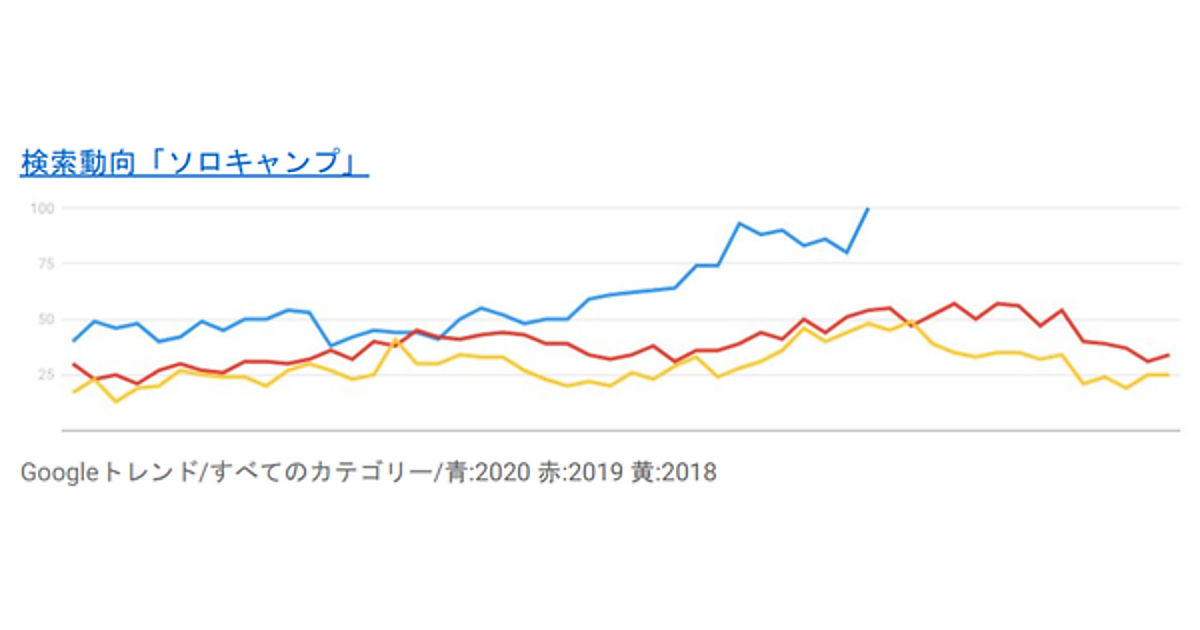The height and width of the screenshot is (630, 1200).
Task: Click the yellow line's leftmost starting point
Action: [73, 392]
